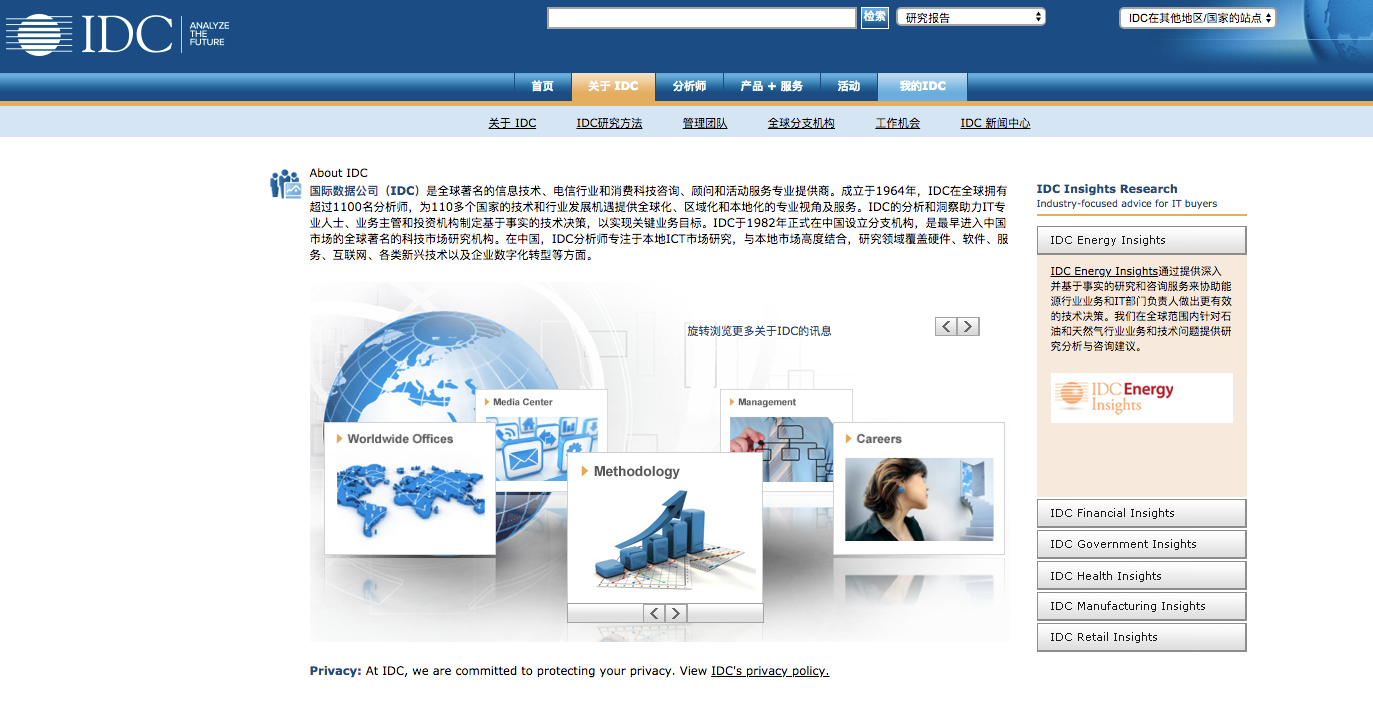This screenshot has height=720, width=1373.
Task: Open the Management card image
Action: pyautogui.click(x=781, y=448)
